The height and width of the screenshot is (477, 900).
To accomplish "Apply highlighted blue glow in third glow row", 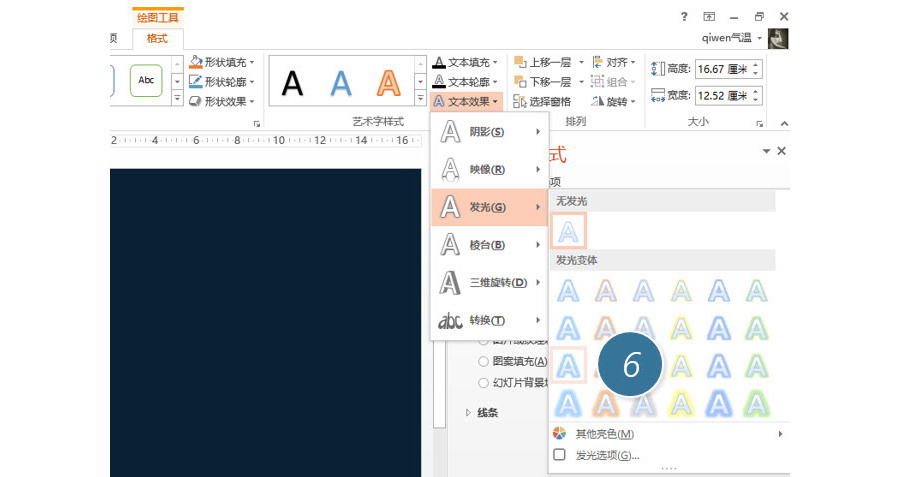I will [x=568, y=365].
